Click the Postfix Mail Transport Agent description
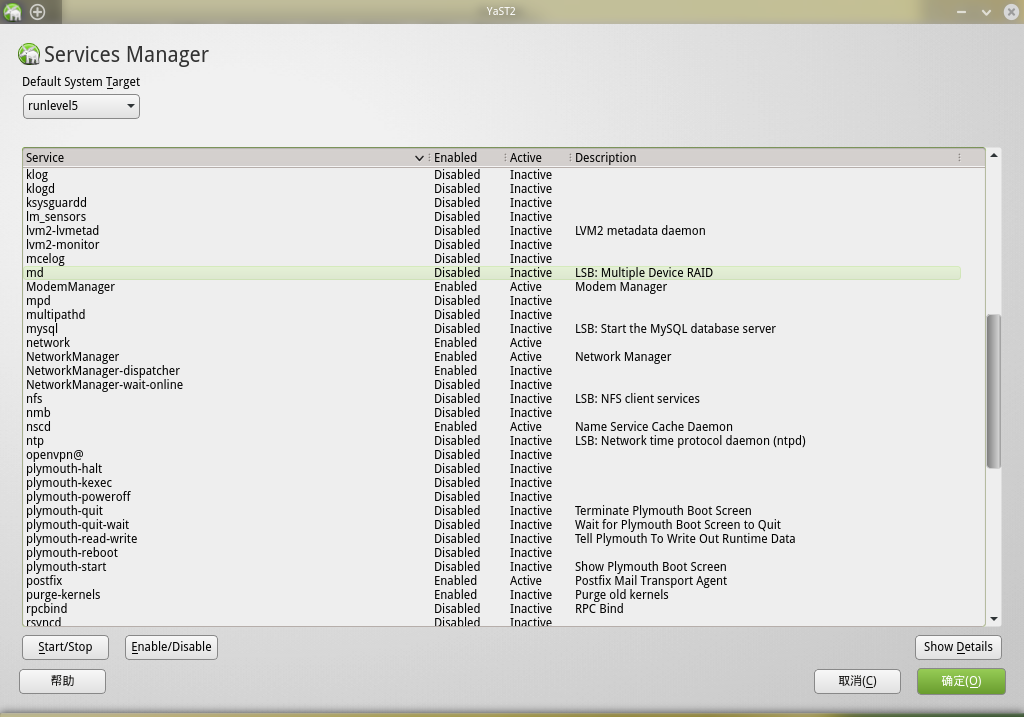Image resolution: width=1024 pixels, height=717 pixels. pyautogui.click(x=651, y=582)
